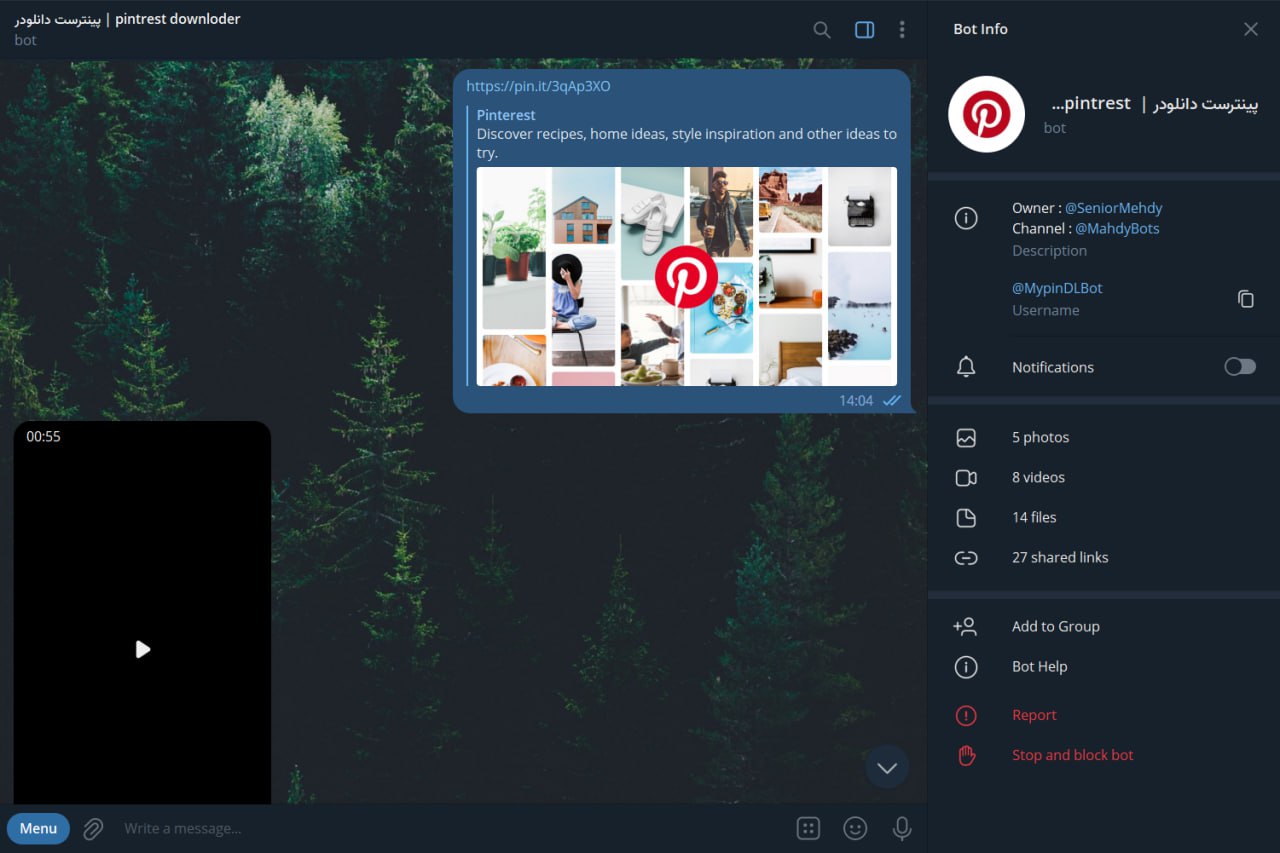Click the 14:04 message timestamp
This screenshot has height=853, width=1280.
coord(856,400)
